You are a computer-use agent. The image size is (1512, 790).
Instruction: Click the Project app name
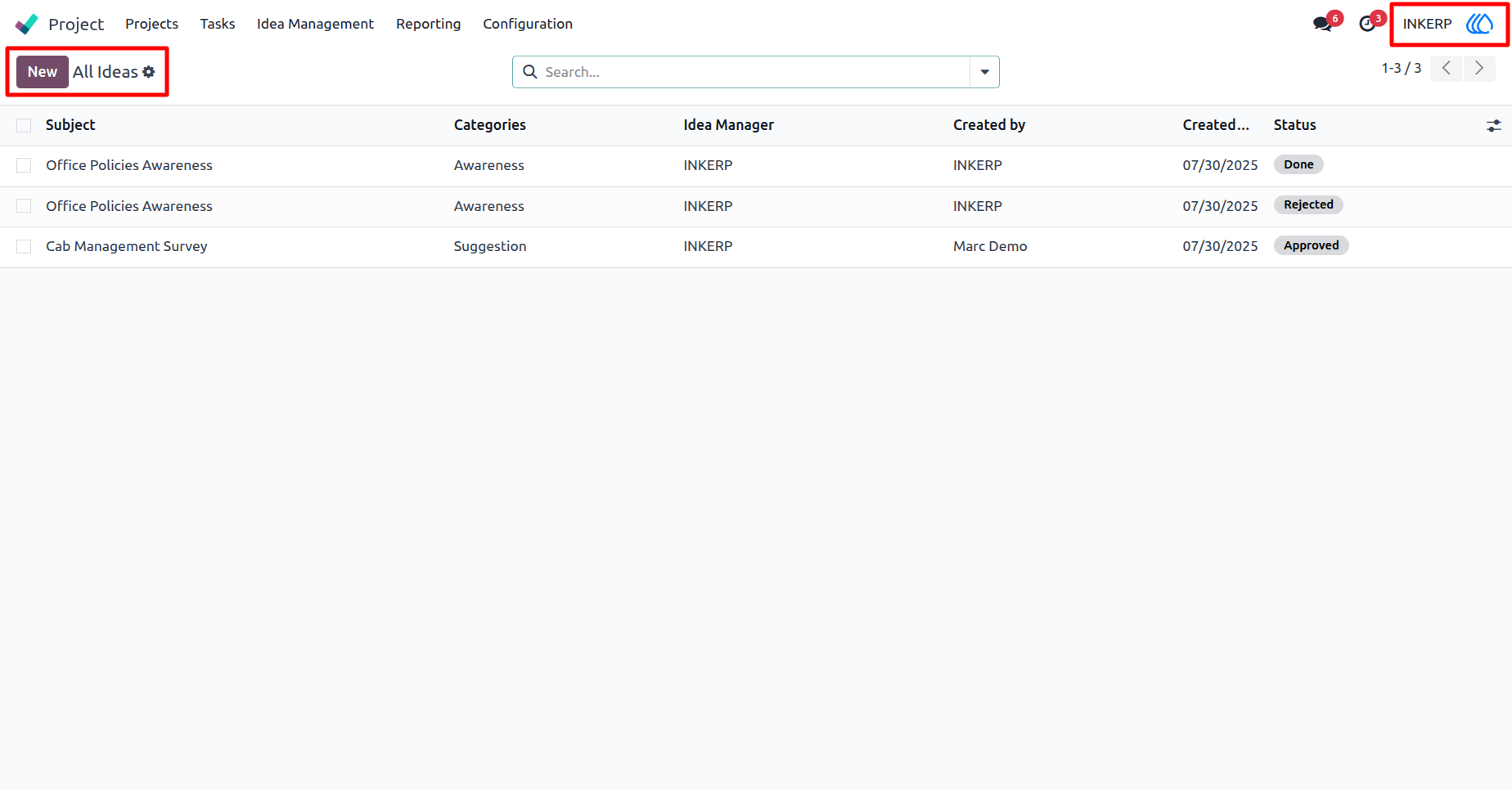(76, 25)
